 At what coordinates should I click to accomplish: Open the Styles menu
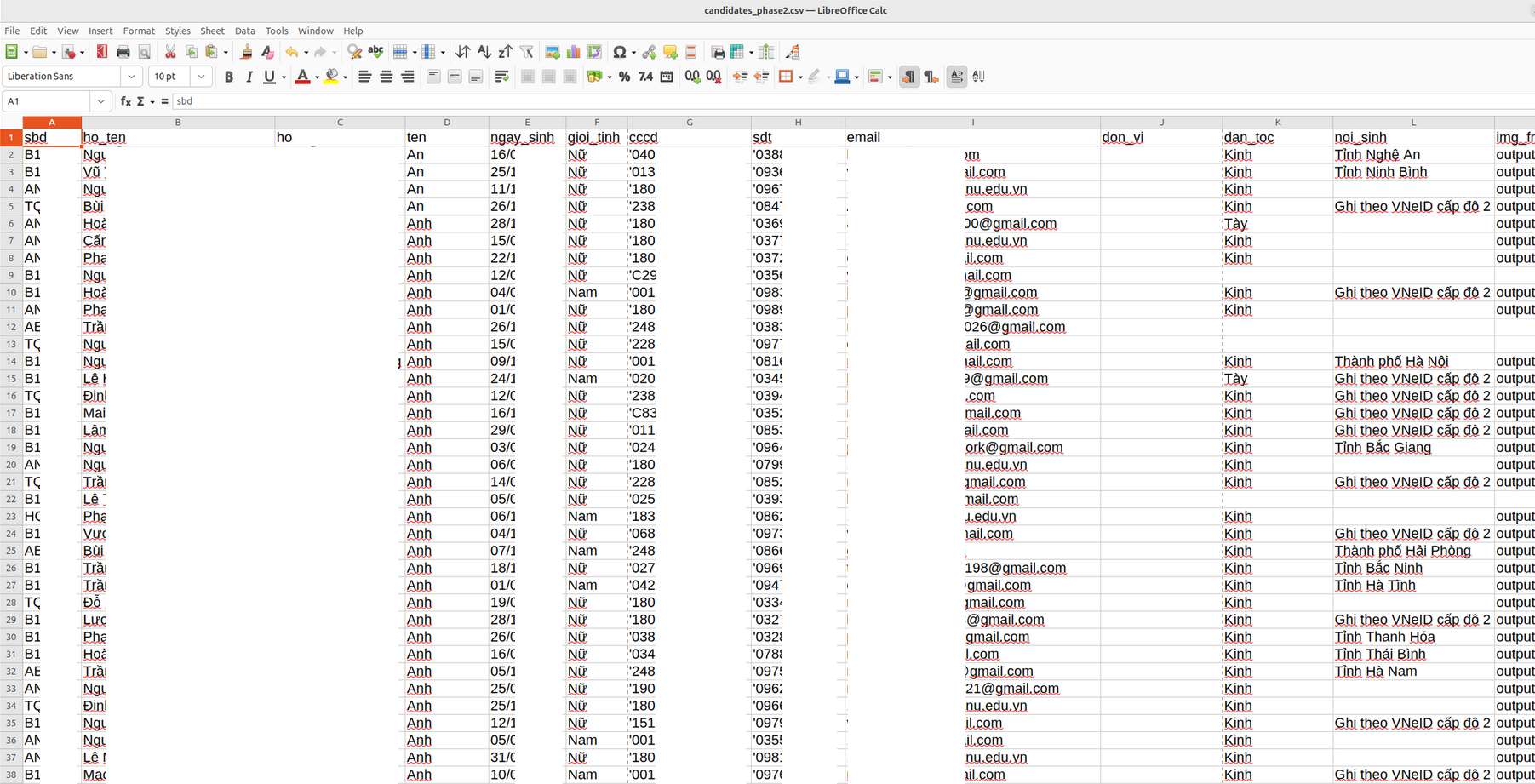pos(178,31)
